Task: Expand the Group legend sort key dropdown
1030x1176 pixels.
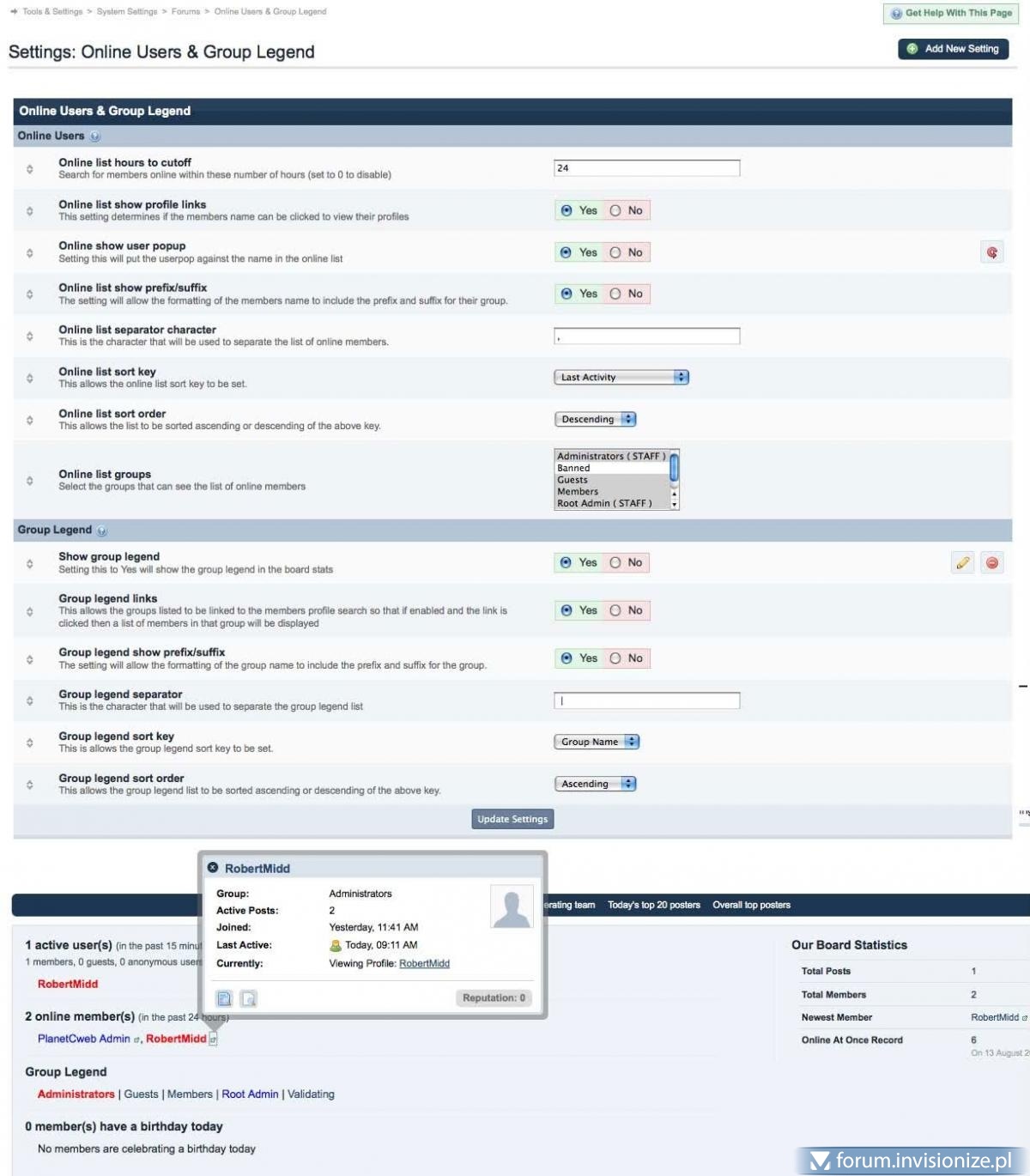Action: pyautogui.click(x=597, y=742)
